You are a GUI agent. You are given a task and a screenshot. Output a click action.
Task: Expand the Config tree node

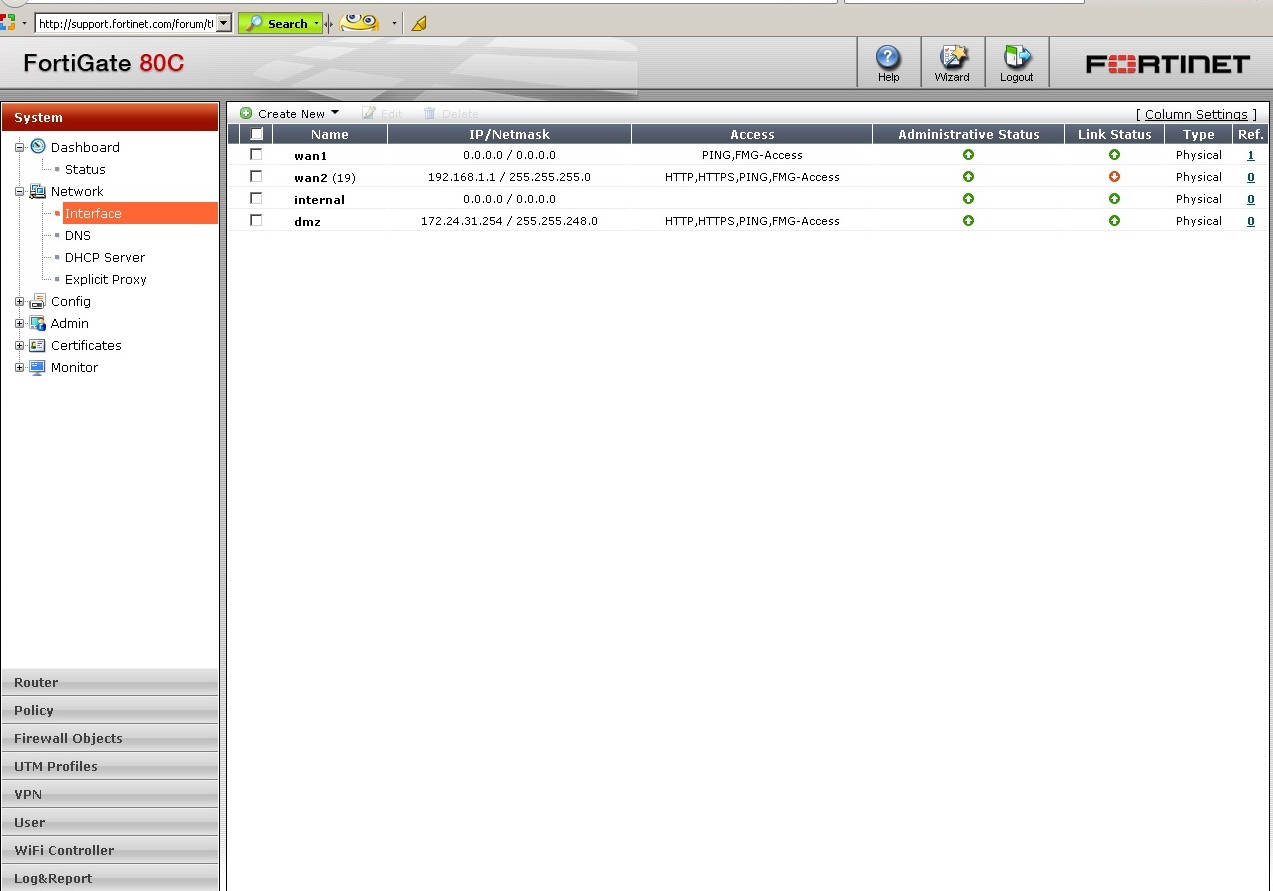tap(19, 301)
